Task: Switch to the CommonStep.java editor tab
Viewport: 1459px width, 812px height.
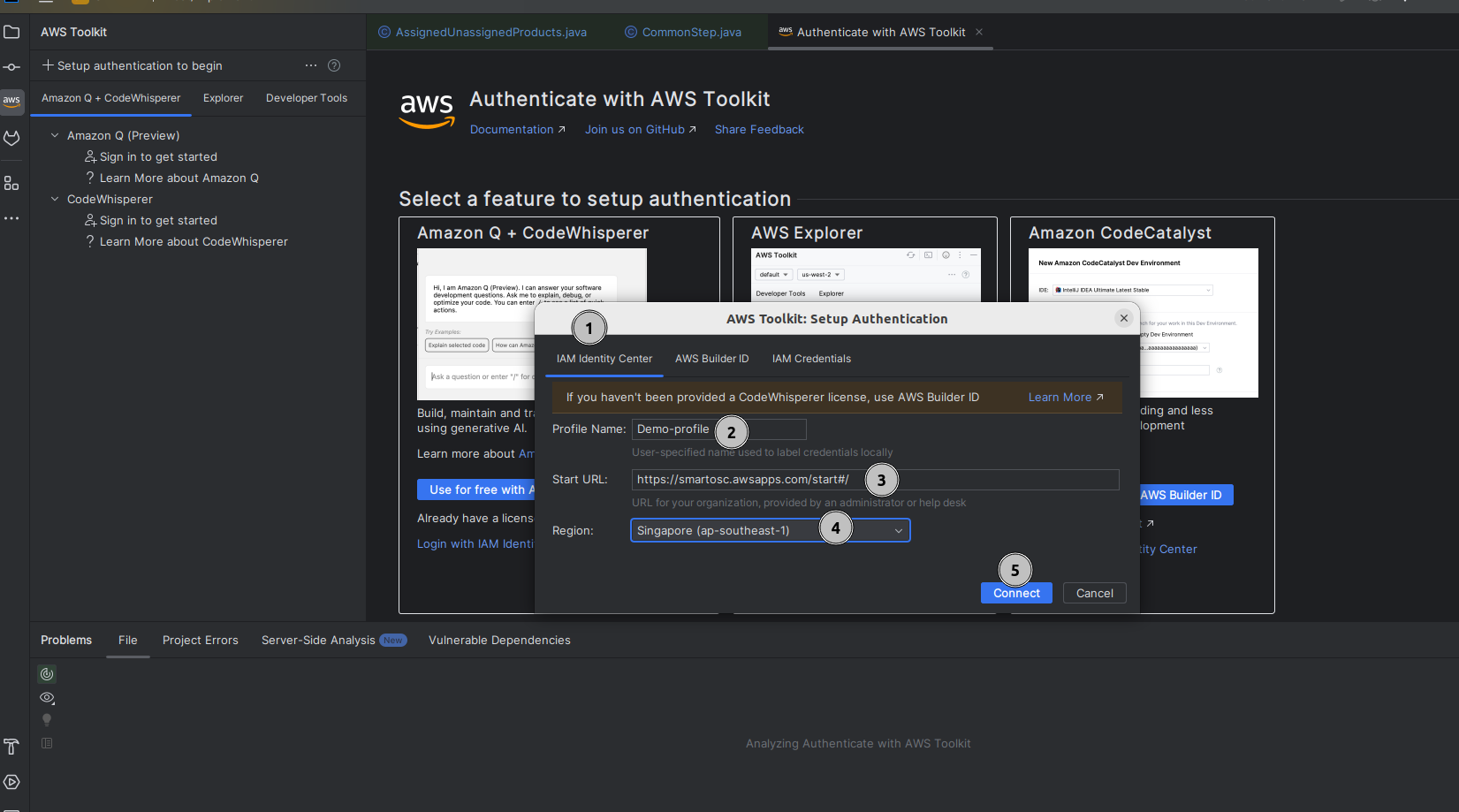Action: 691,32
